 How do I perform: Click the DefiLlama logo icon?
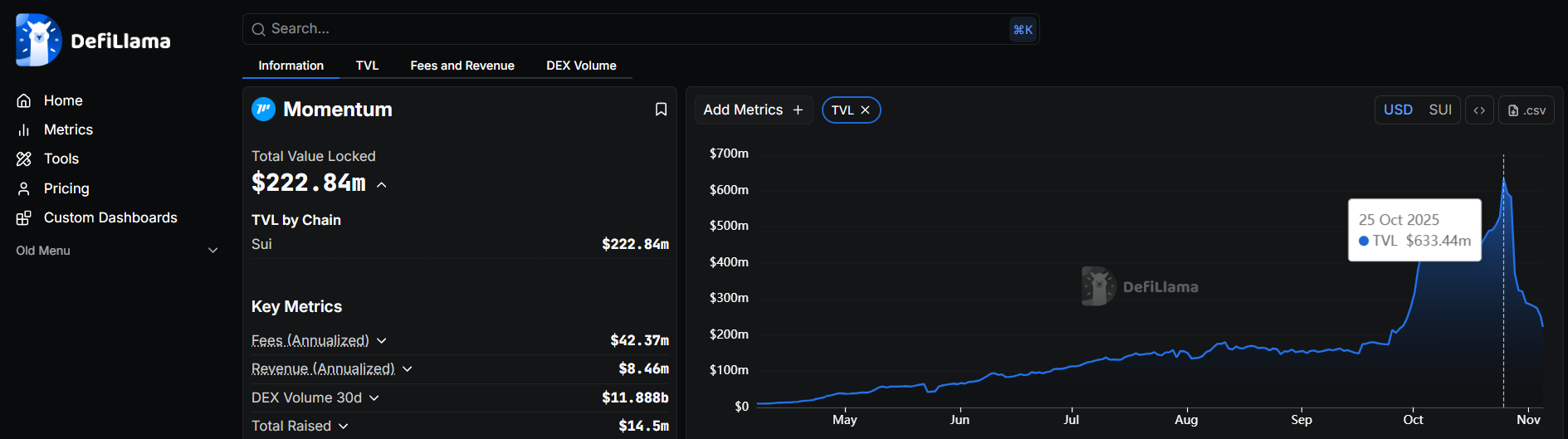[38, 40]
